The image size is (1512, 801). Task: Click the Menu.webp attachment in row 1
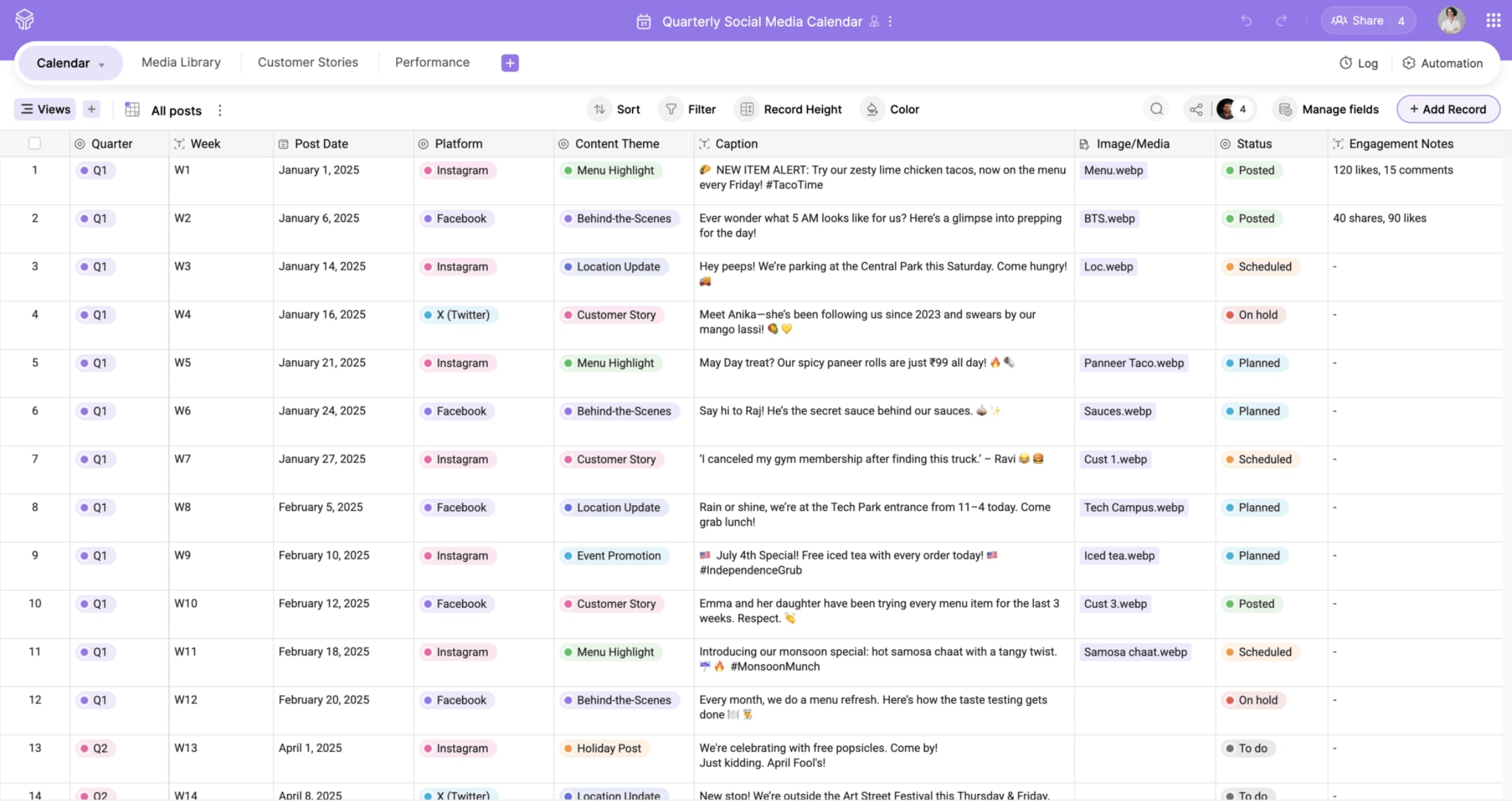1113,171
